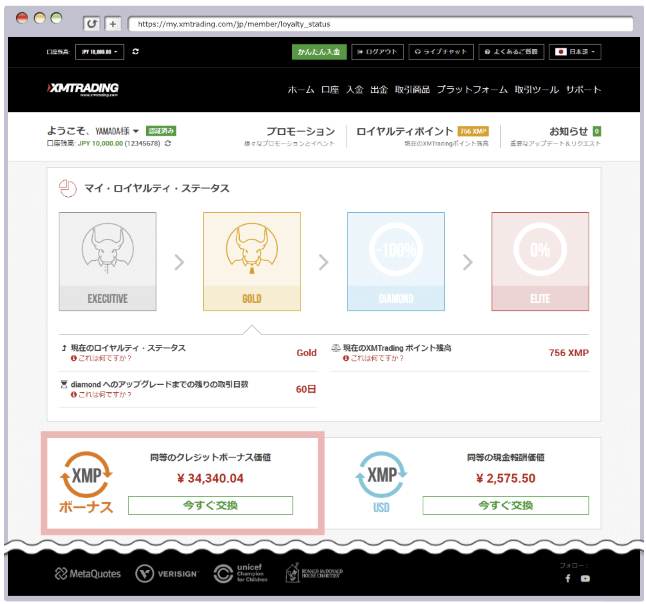Refresh icon next to account 12345678

[x=168, y=143]
